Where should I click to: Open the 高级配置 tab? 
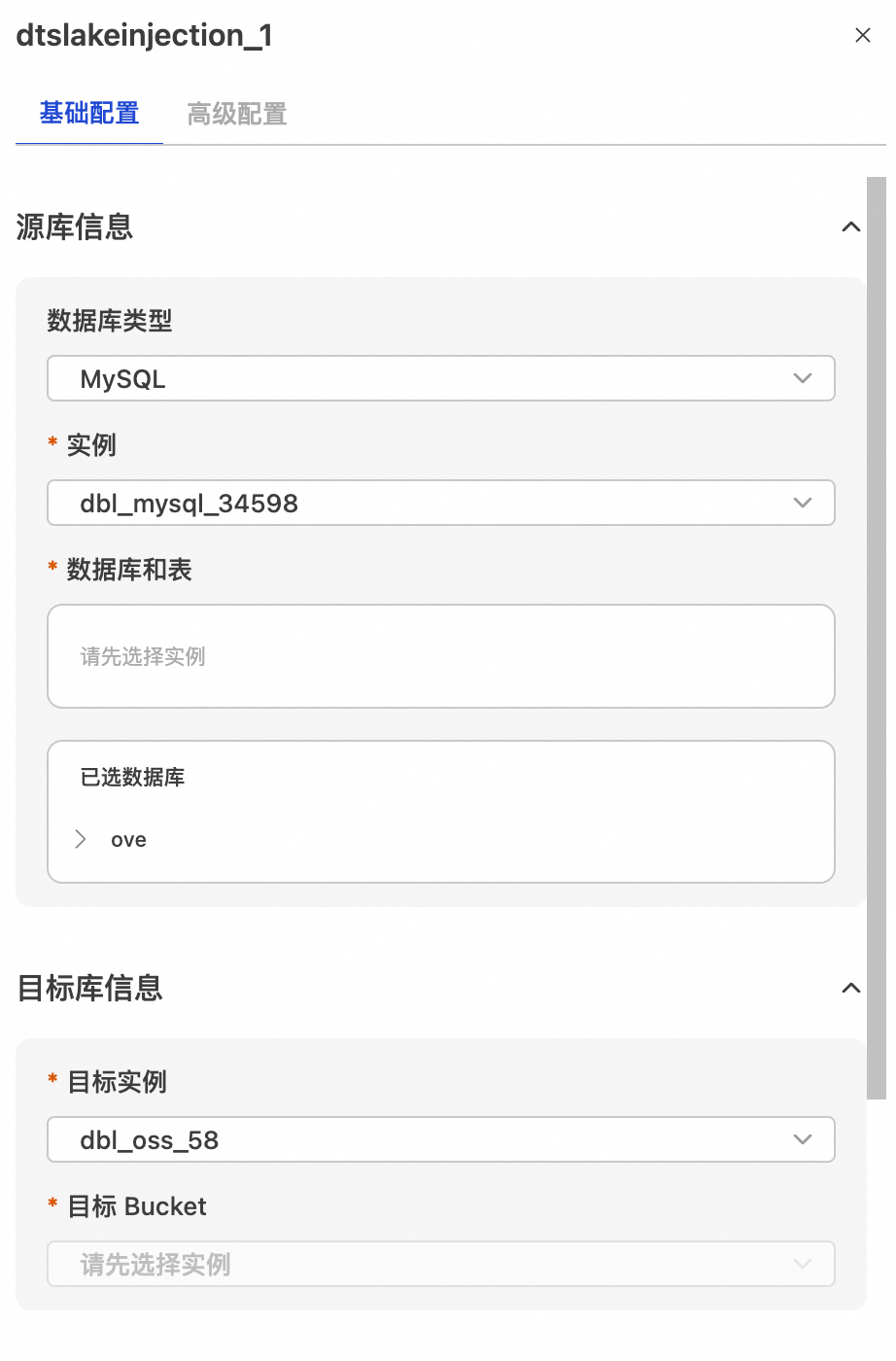(x=236, y=115)
